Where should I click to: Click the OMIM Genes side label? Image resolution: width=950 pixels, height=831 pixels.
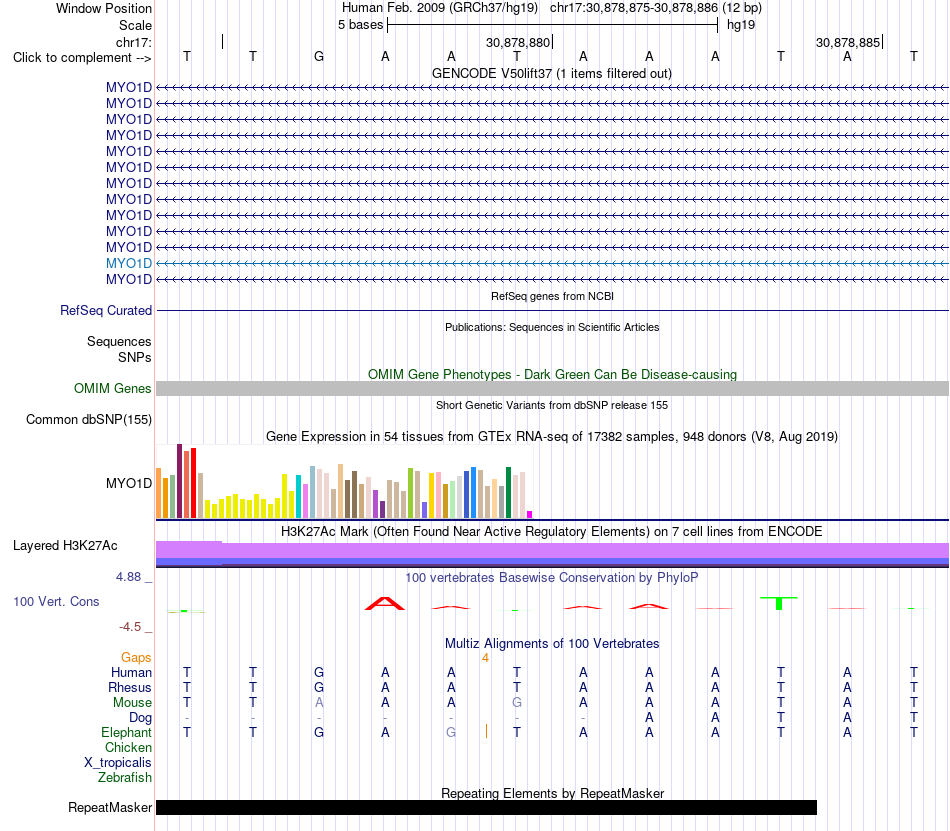tap(113, 388)
